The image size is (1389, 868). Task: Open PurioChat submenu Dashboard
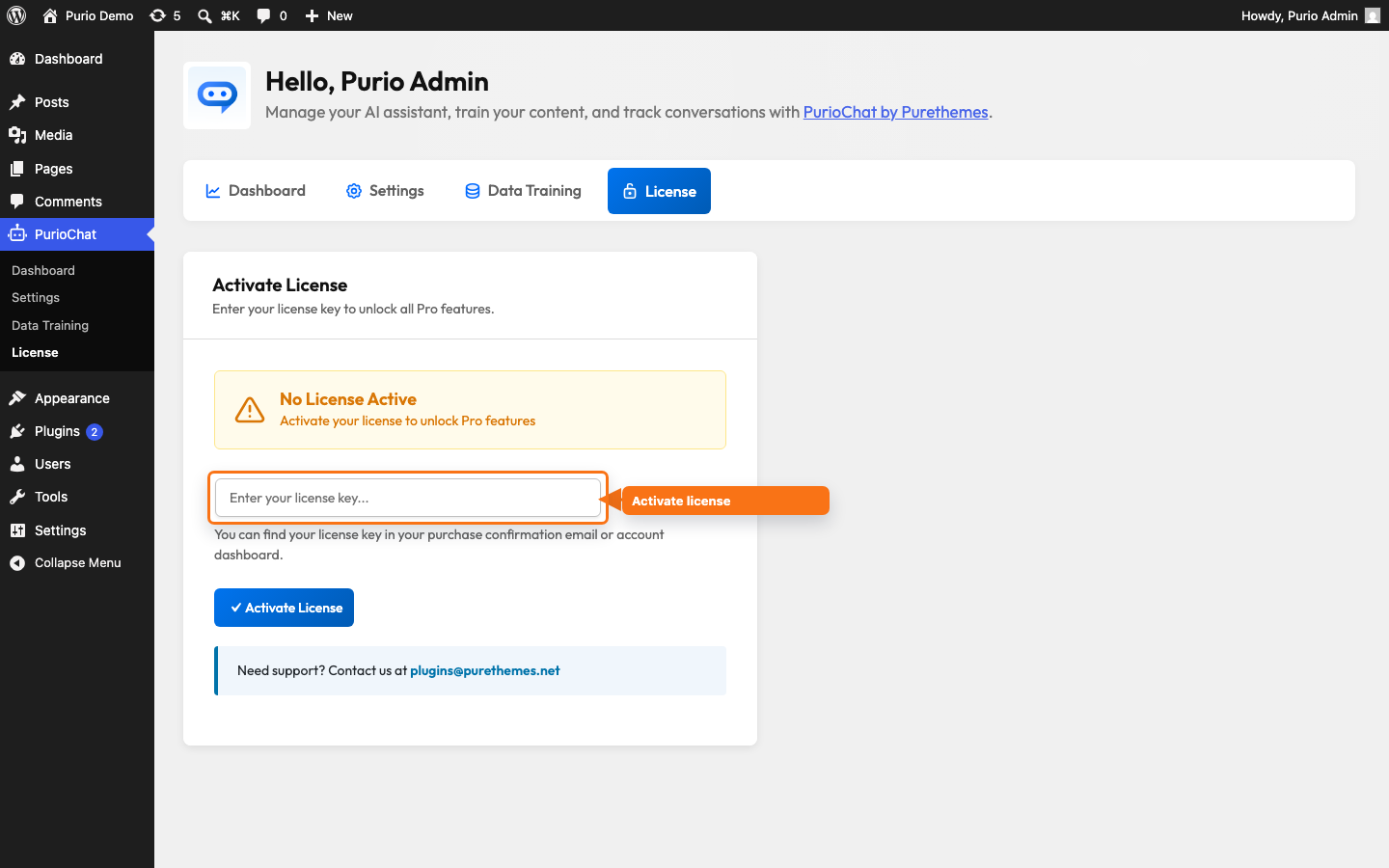(x=43, y=271)
